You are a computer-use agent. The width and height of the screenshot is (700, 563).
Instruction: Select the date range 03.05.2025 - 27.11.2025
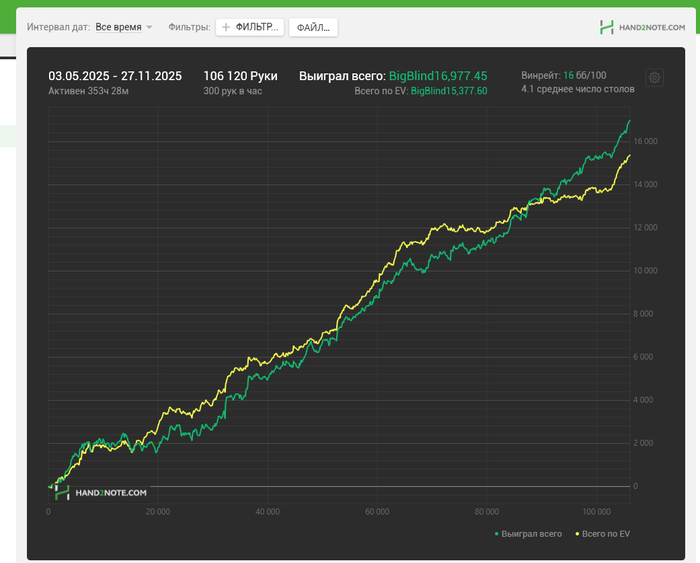[x=115, y=76]
